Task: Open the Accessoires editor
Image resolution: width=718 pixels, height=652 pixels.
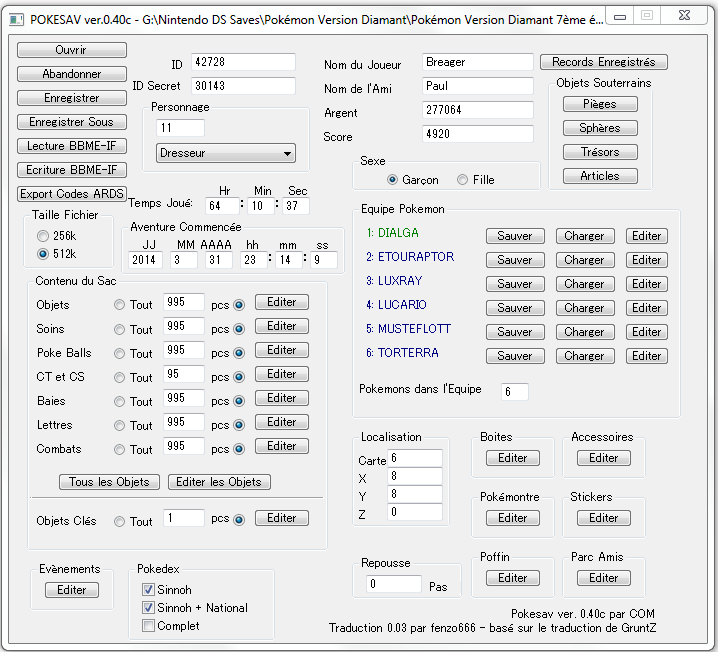Action: point(604,458)
